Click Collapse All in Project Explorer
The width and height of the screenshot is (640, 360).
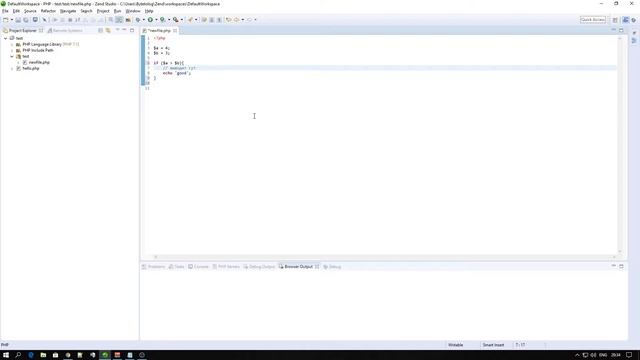pyautogui.click(x=100, y=31)
